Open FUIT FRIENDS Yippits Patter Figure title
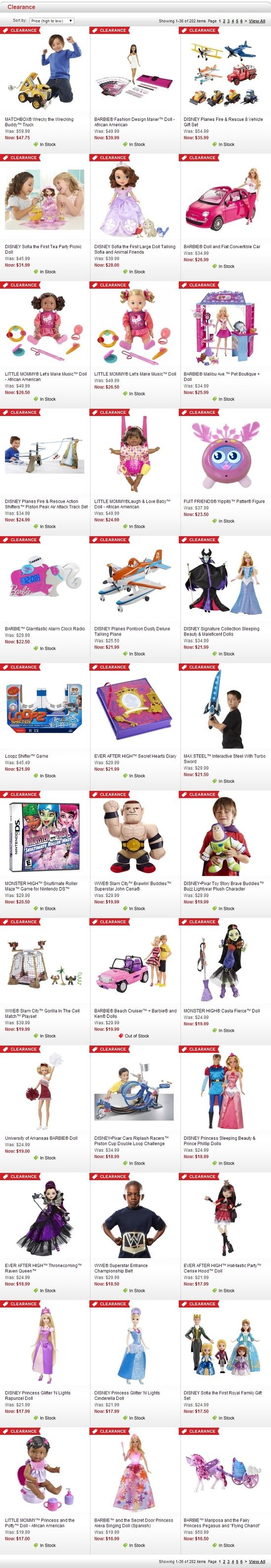The width and height of the screenshot is (271, 1568). pos(224,502)
